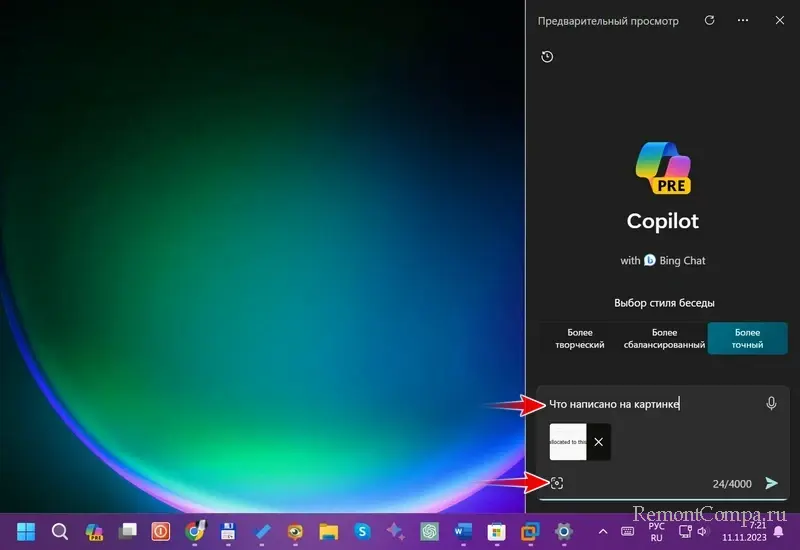Select "Более творческий" conversation style
This screenshot has width=800, height=550.
(580, 338)
